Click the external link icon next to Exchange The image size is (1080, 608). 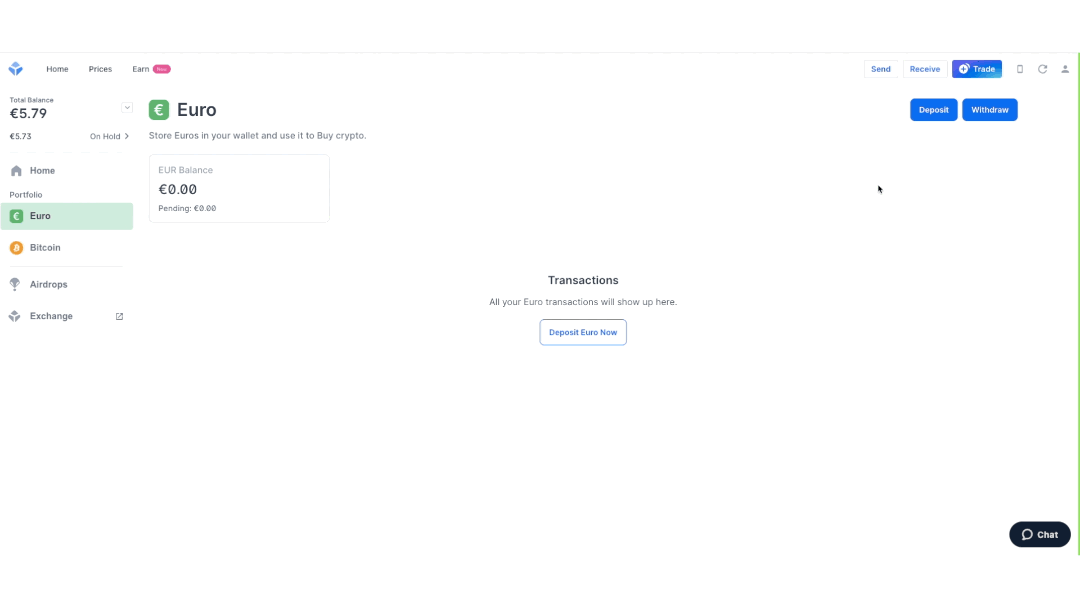118,316
